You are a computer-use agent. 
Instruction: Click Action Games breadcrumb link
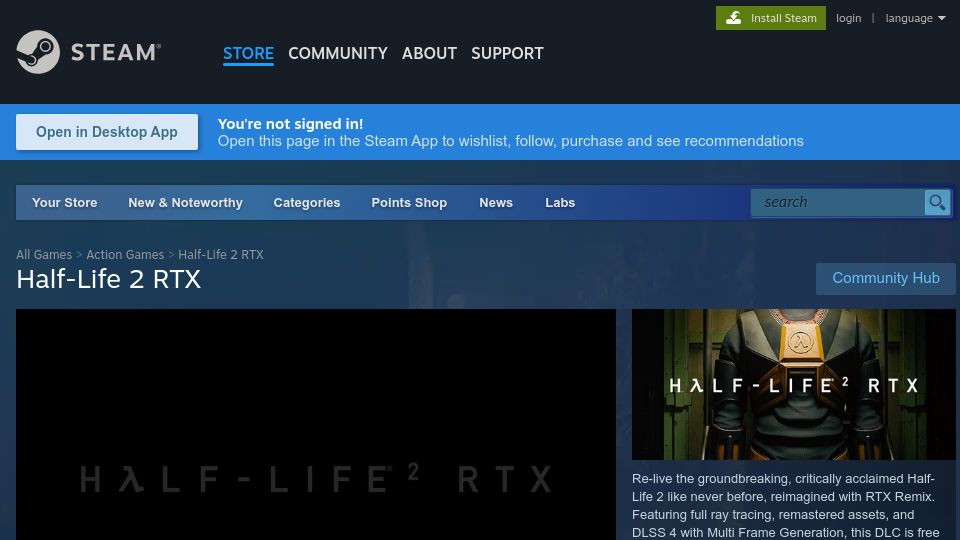pyautogui.click(x=125, y=255)
